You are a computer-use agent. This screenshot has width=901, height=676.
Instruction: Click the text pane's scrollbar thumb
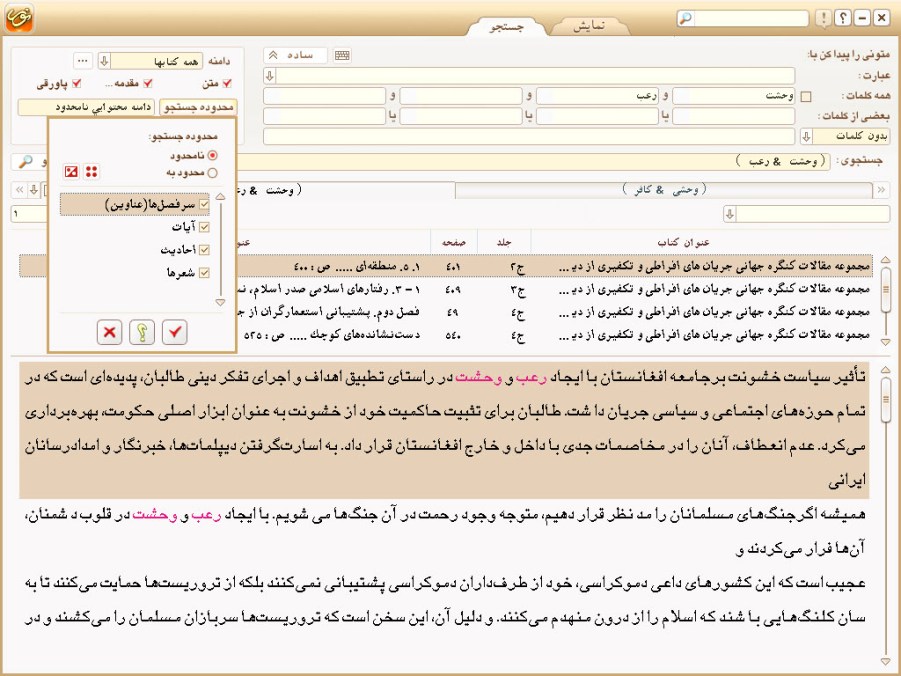(x=885, y=398)
